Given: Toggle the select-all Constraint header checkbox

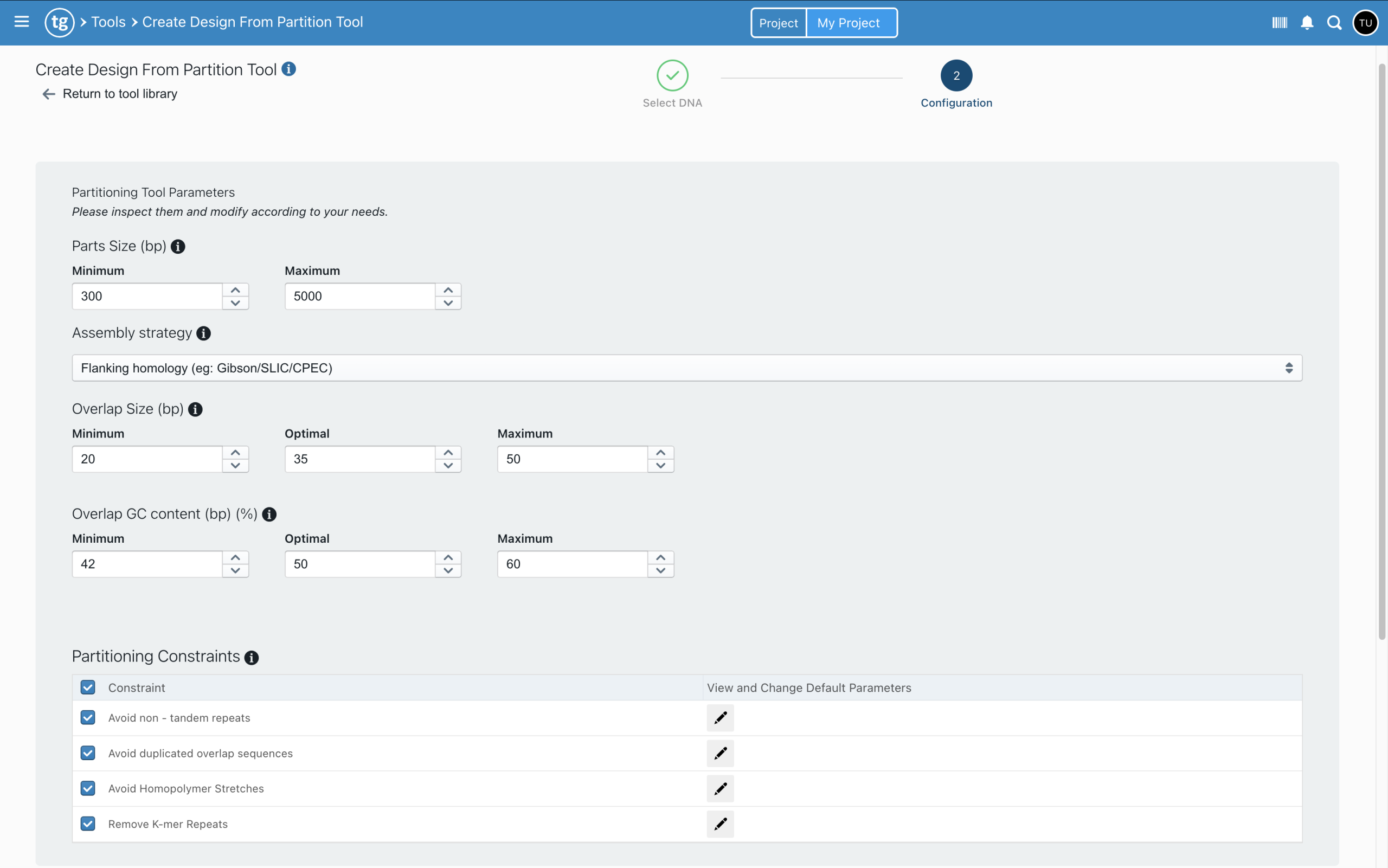Looking at the screenshot, I should click(88, 688).
